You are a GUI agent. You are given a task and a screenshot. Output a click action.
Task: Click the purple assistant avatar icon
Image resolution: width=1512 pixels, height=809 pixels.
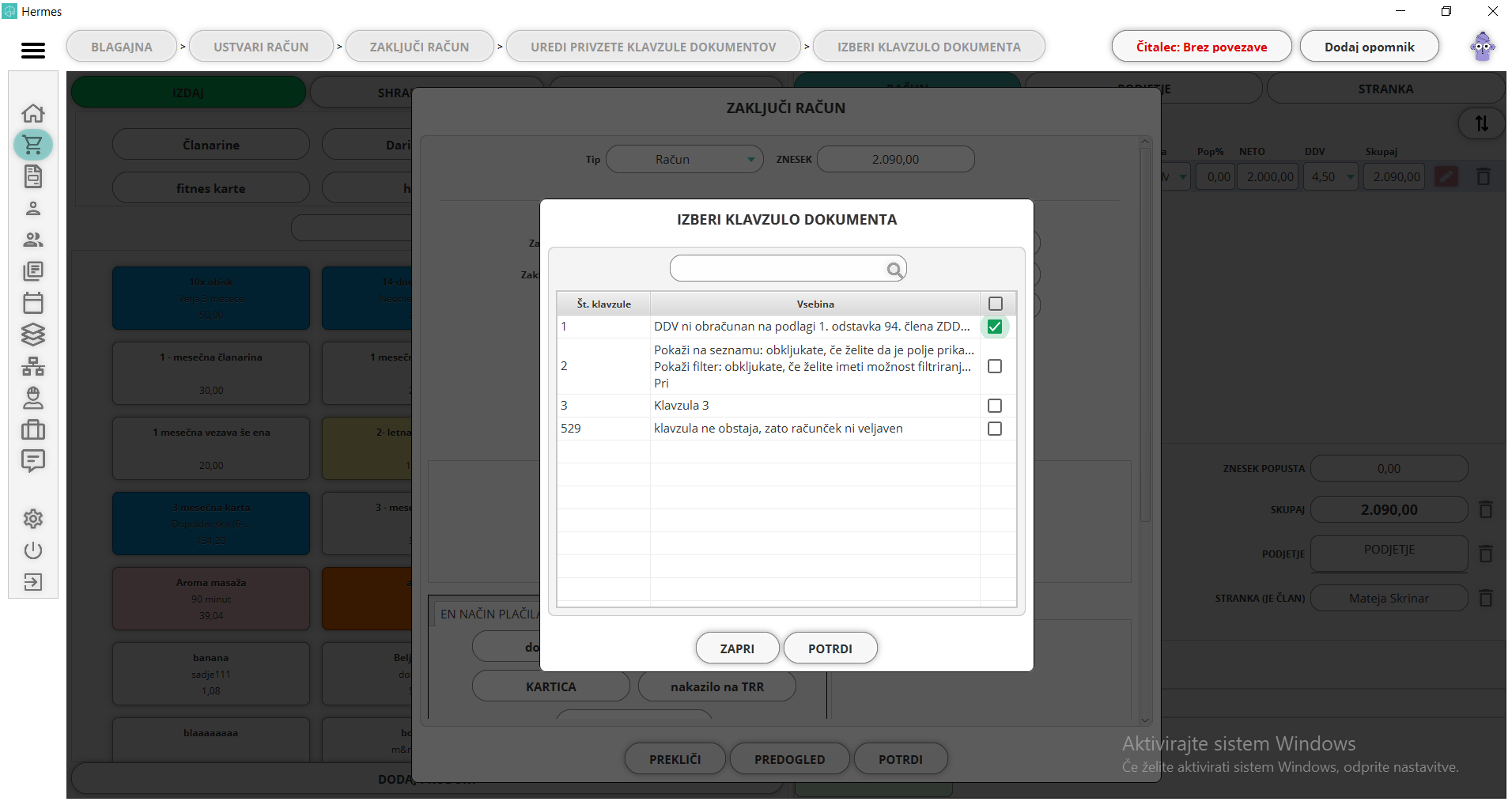pos(1483,47)
